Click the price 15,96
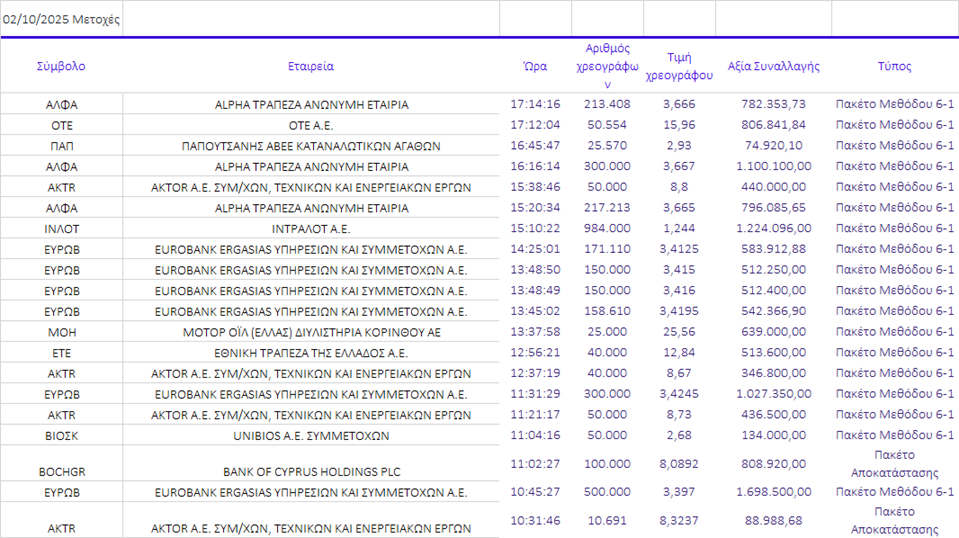The height and width of the screenshot is (538, 959). (679, 125)
